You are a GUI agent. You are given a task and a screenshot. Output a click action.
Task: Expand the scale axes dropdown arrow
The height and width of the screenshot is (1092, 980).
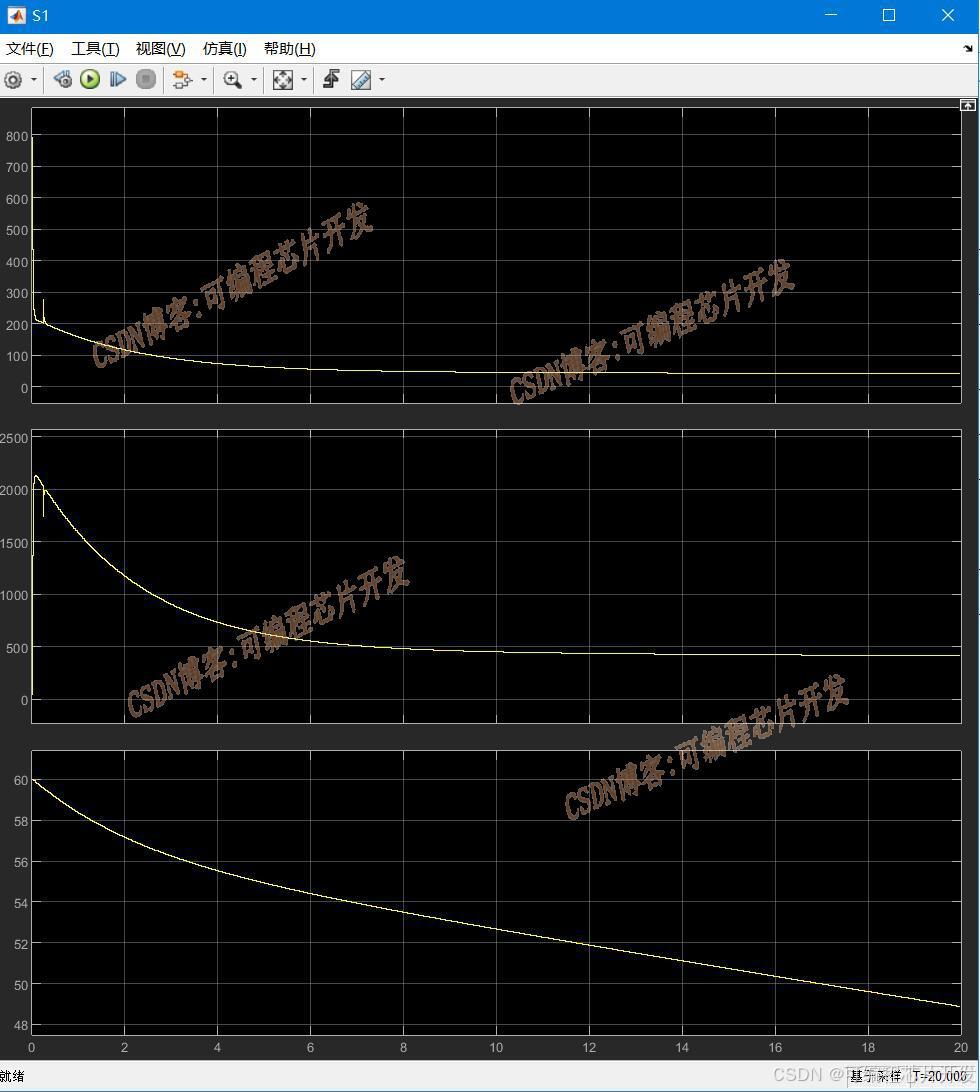304,80
